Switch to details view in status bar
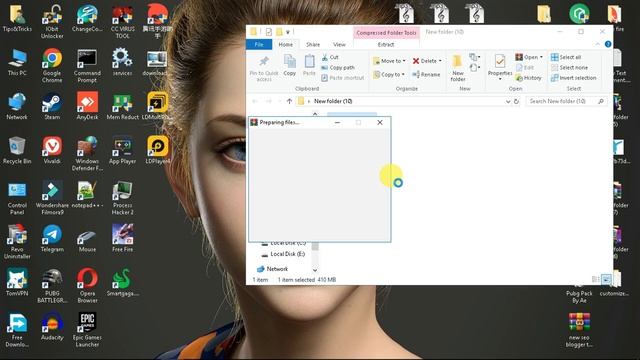 [x=596, y=280]
